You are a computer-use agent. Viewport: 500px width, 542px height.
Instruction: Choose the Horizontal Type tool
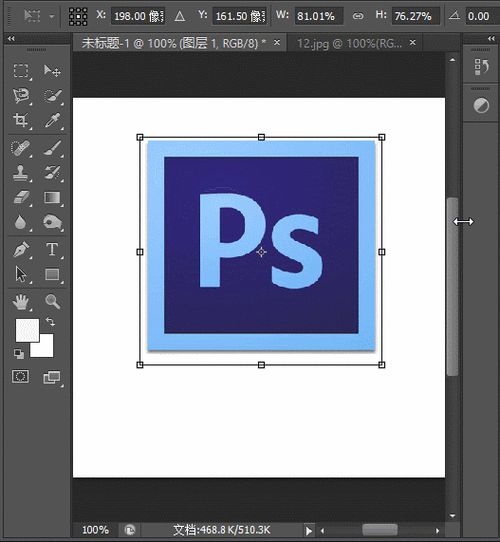[x=52, y=249]
